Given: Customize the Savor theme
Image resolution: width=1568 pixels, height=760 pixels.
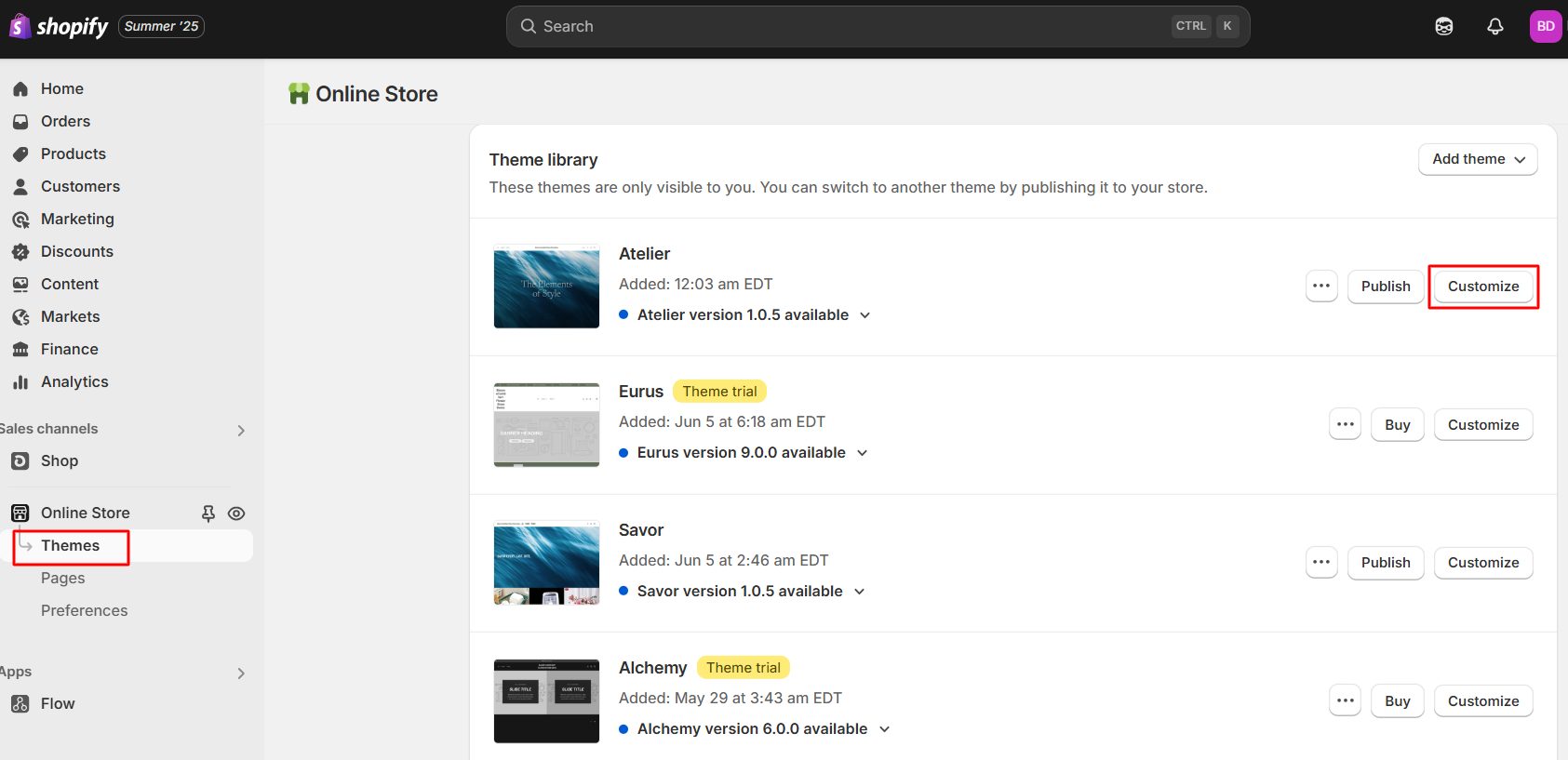Looking at the screenshot, I should [1483, 563].
